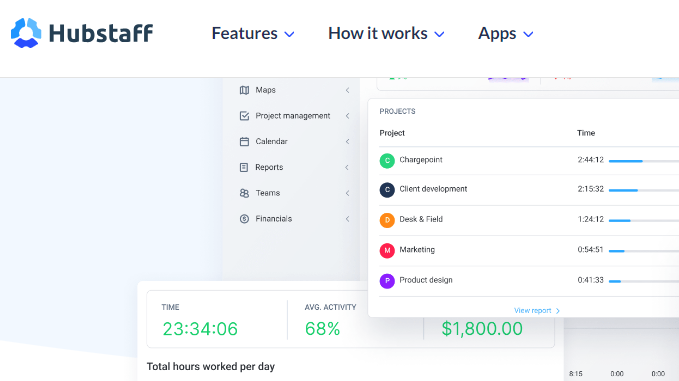
Task: Click the AVG. ACTIVITY label
Action: coord(330,307)
